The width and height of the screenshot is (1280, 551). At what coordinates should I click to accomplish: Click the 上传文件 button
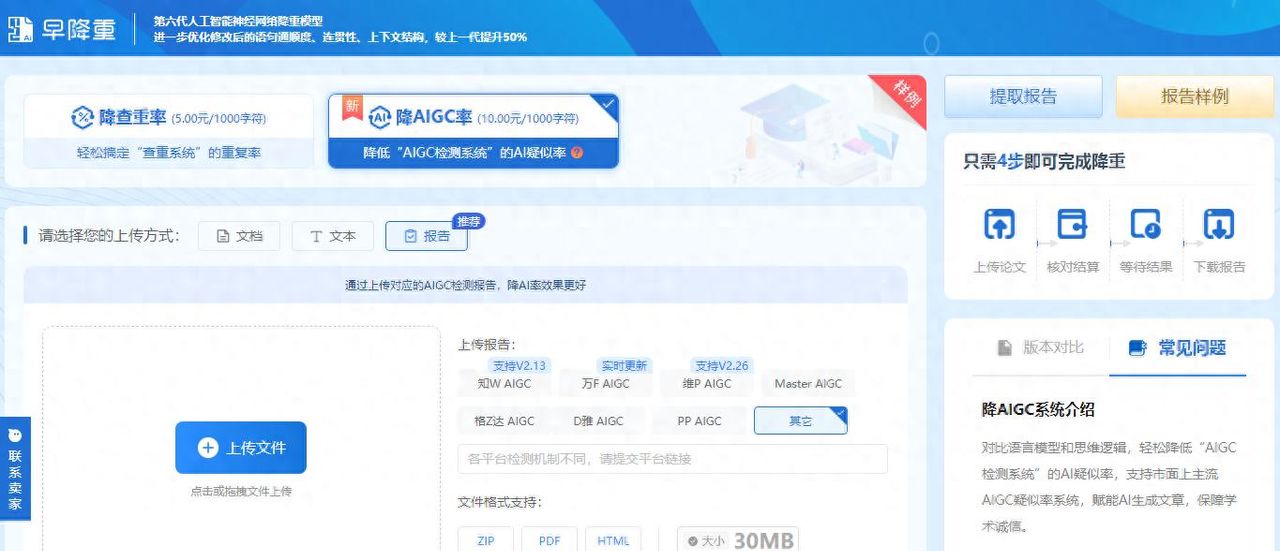[x=241, y=447]
